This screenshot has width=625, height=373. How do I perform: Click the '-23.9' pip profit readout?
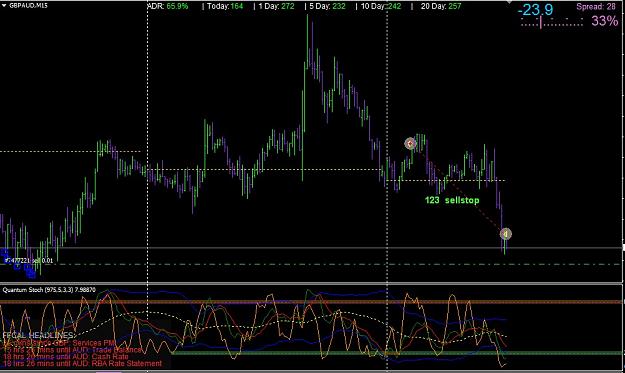(535, 10)
